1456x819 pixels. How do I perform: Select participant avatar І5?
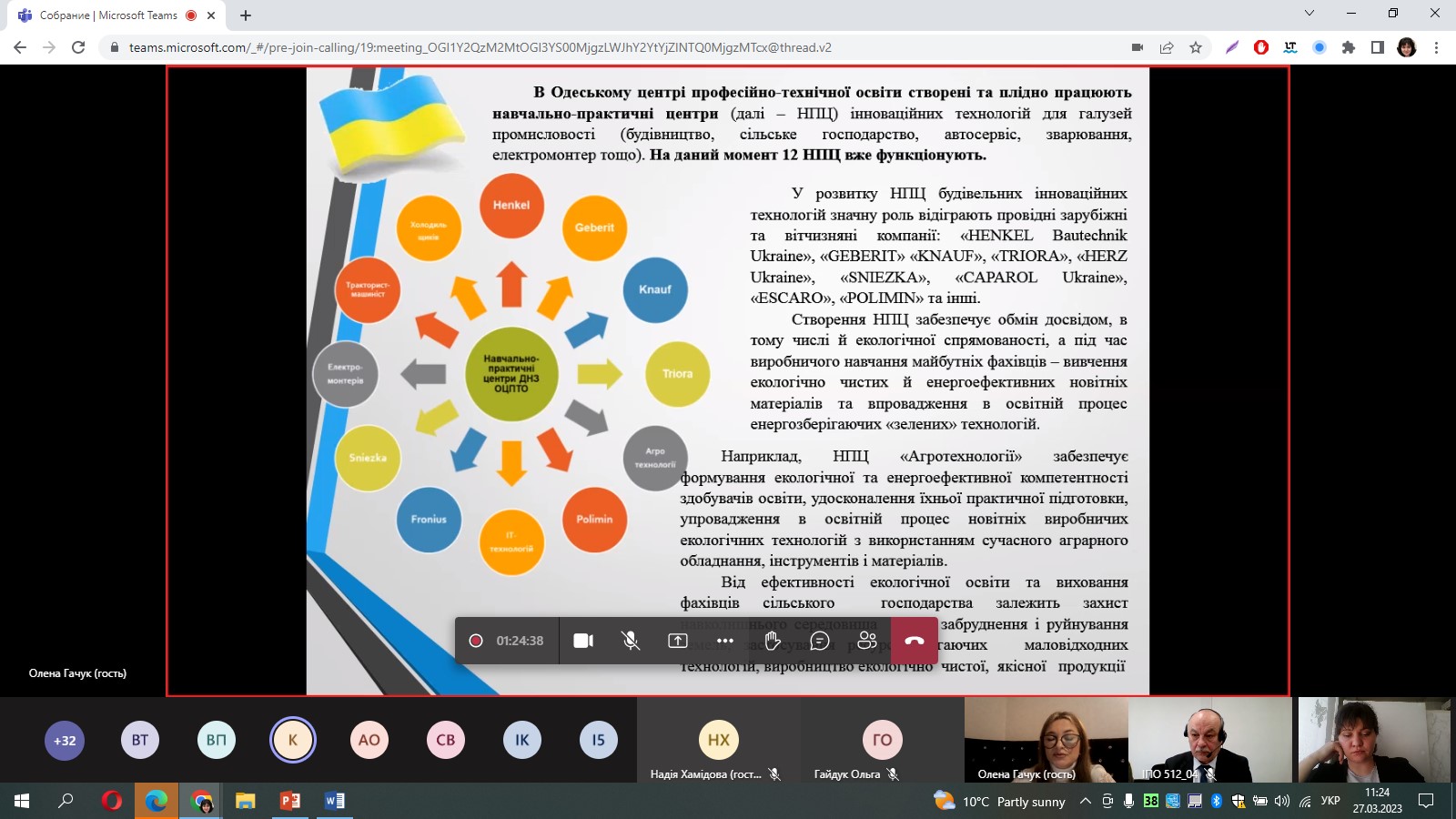click(599, 740)
